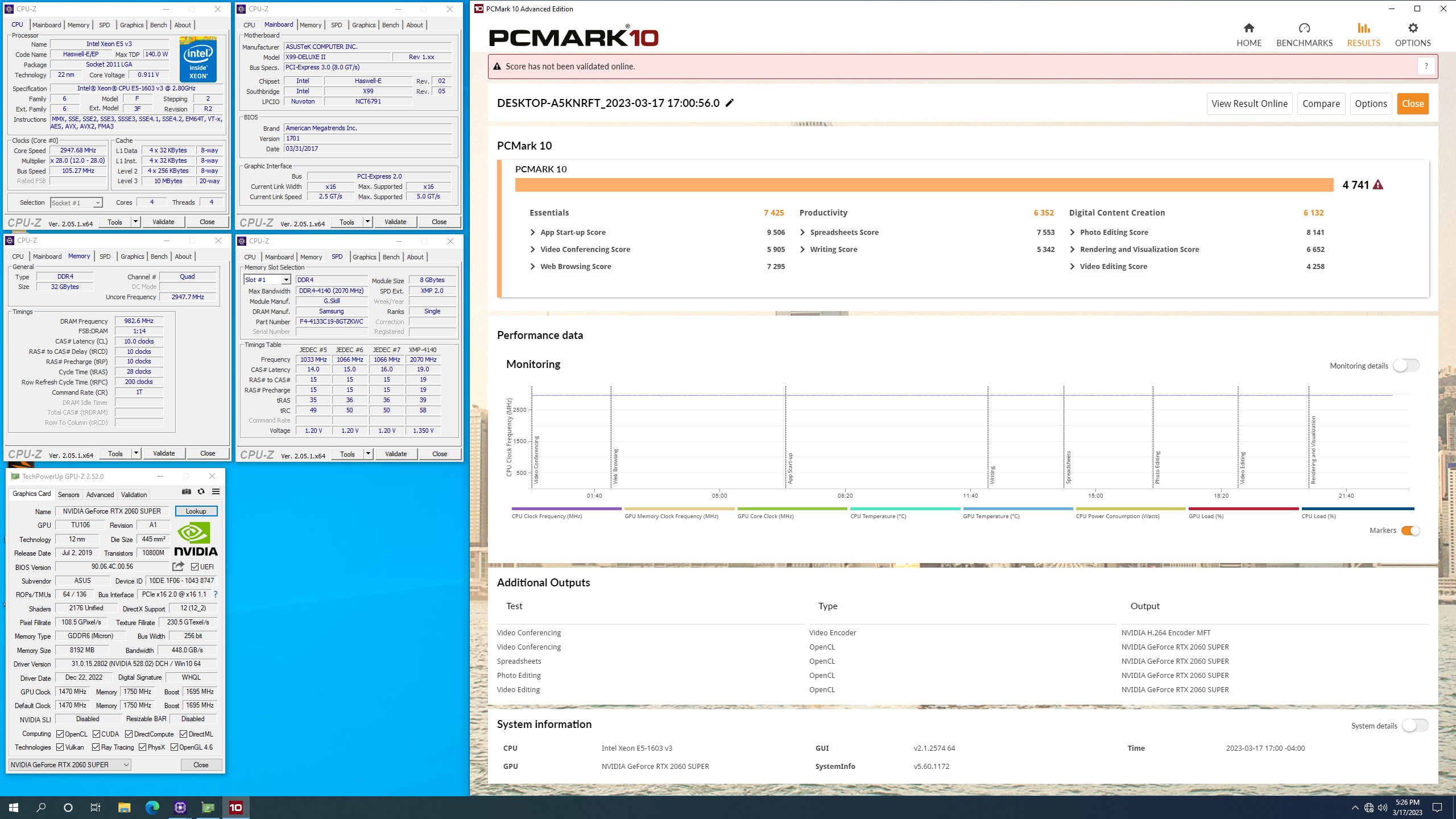1456x819 pixels.
Task: Open File Explorer from taskbar
Action: (124, 807)
